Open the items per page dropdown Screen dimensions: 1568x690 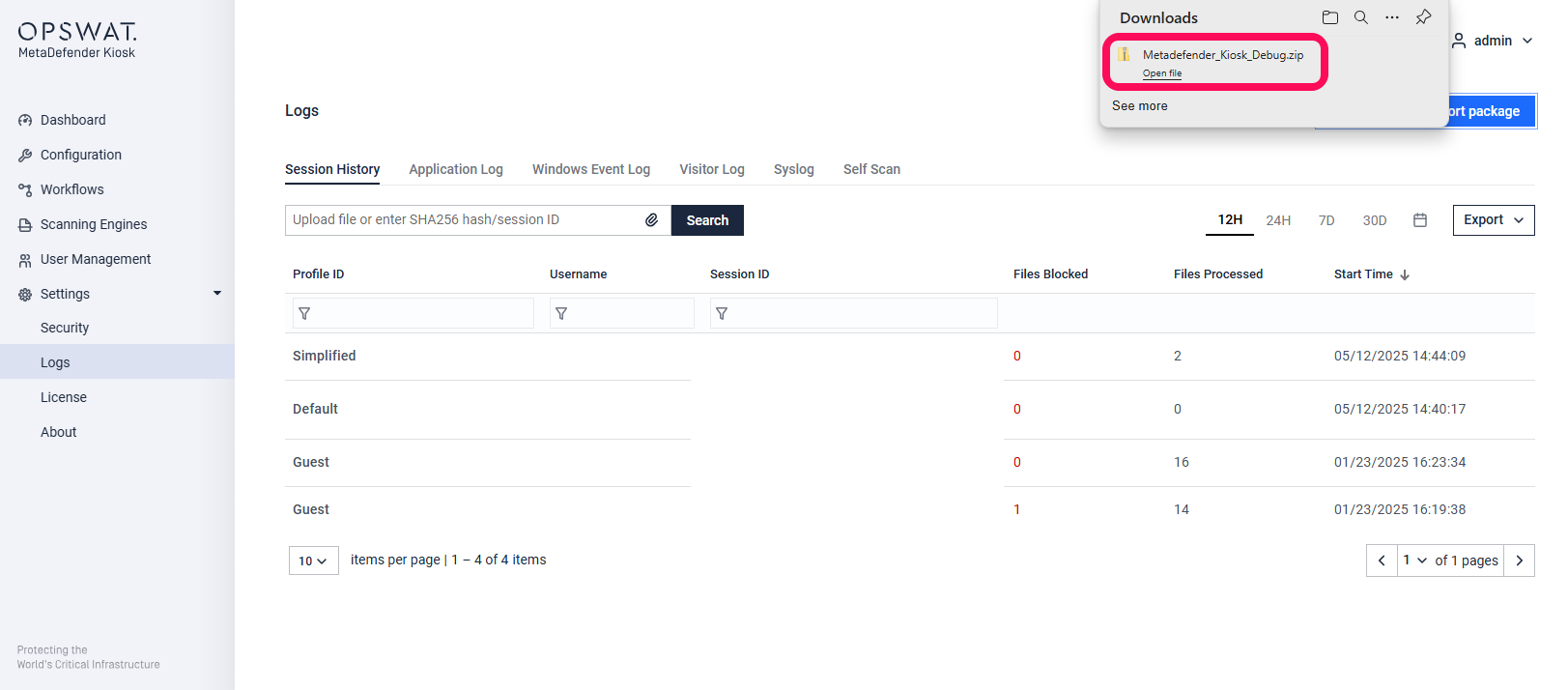point(314,561)
